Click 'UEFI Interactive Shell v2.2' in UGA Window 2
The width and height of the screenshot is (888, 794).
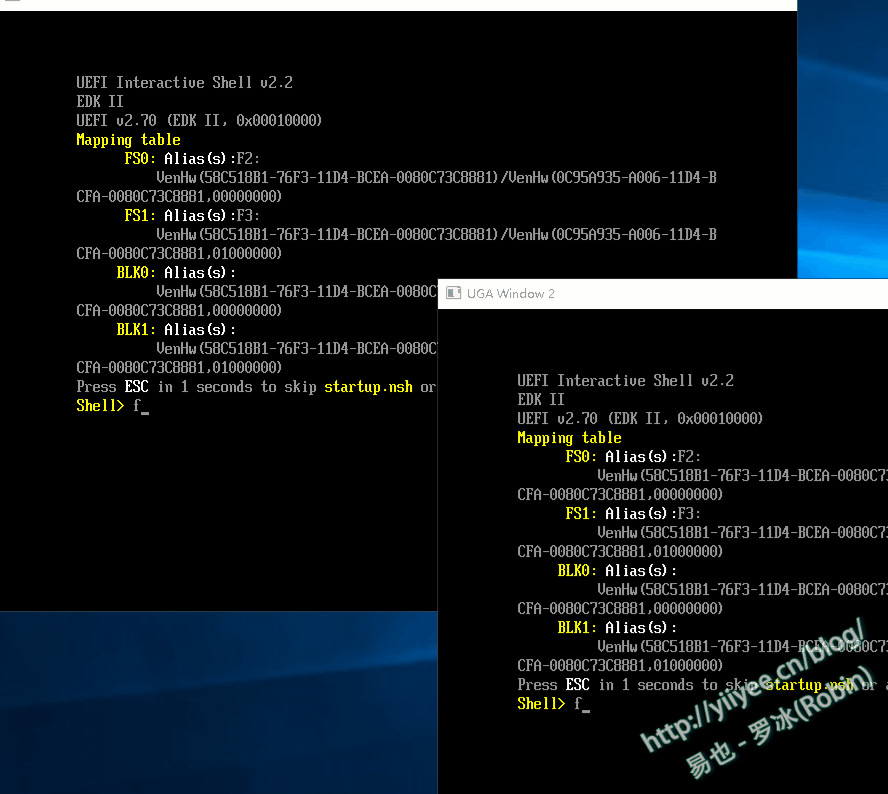click(x=625, y=381)
